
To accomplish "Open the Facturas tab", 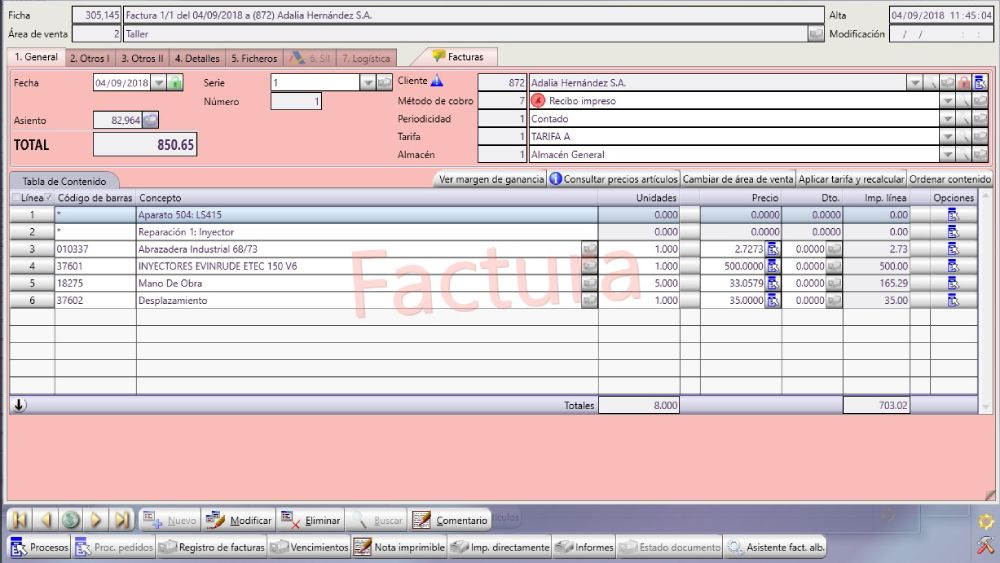I will (x=458, y=57).
